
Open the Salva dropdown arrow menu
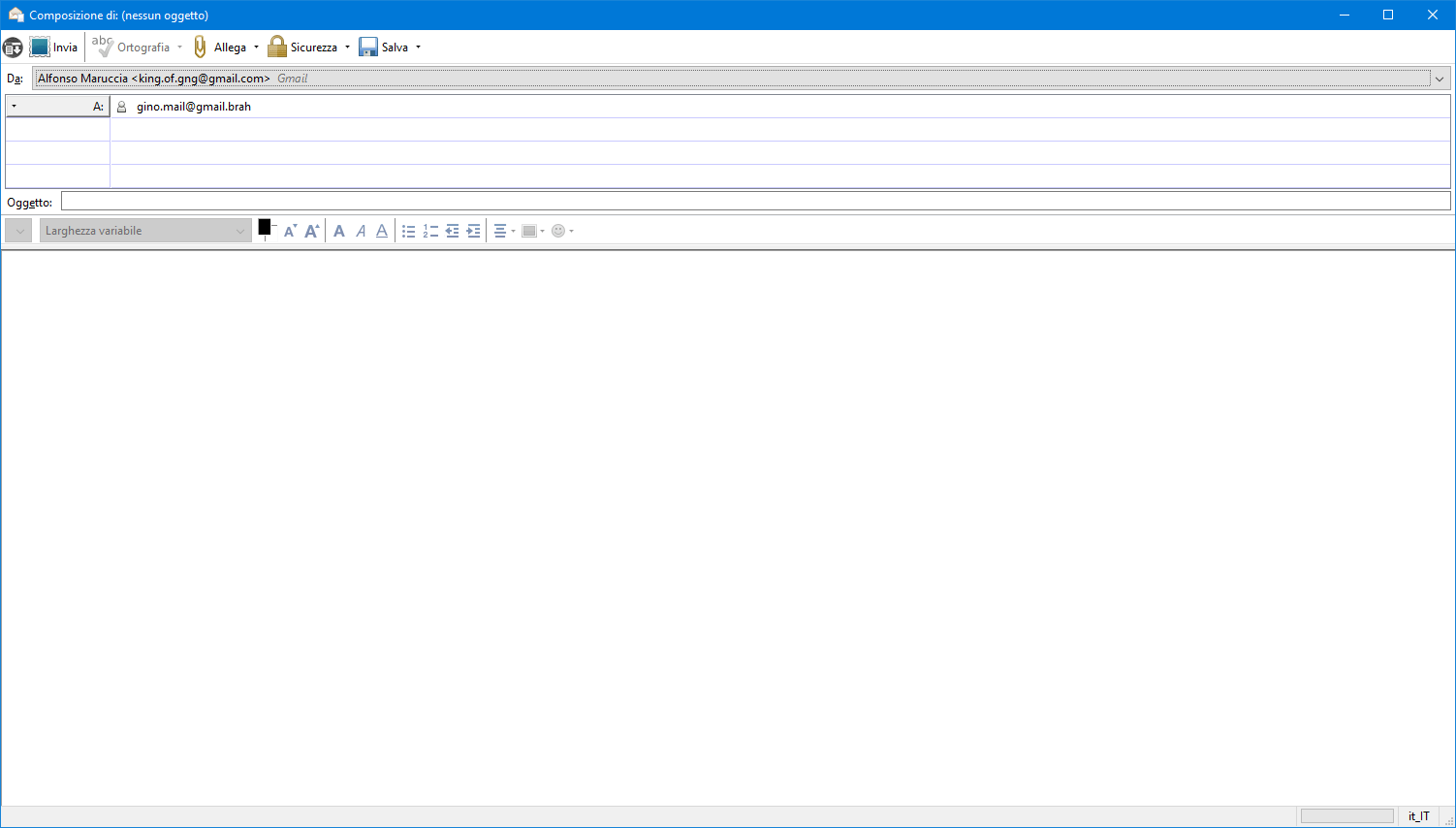[x=419, y=48]
